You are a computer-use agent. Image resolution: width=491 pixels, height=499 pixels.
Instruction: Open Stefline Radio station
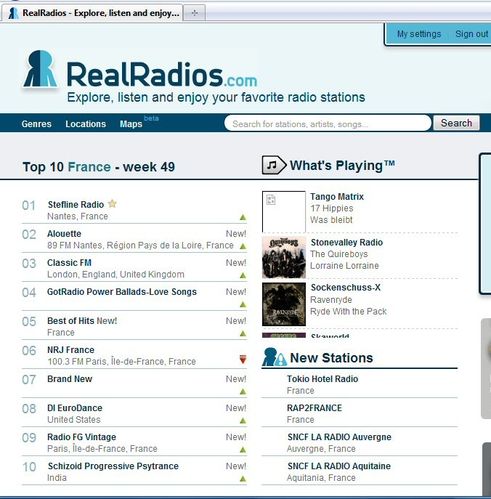[x=76, y=205]
